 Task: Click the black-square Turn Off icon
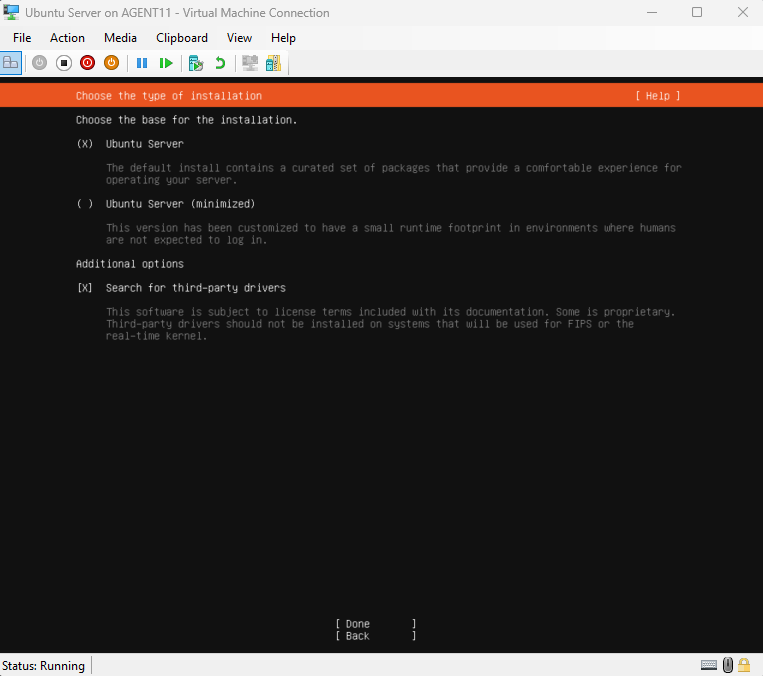[x=63, y=63]
